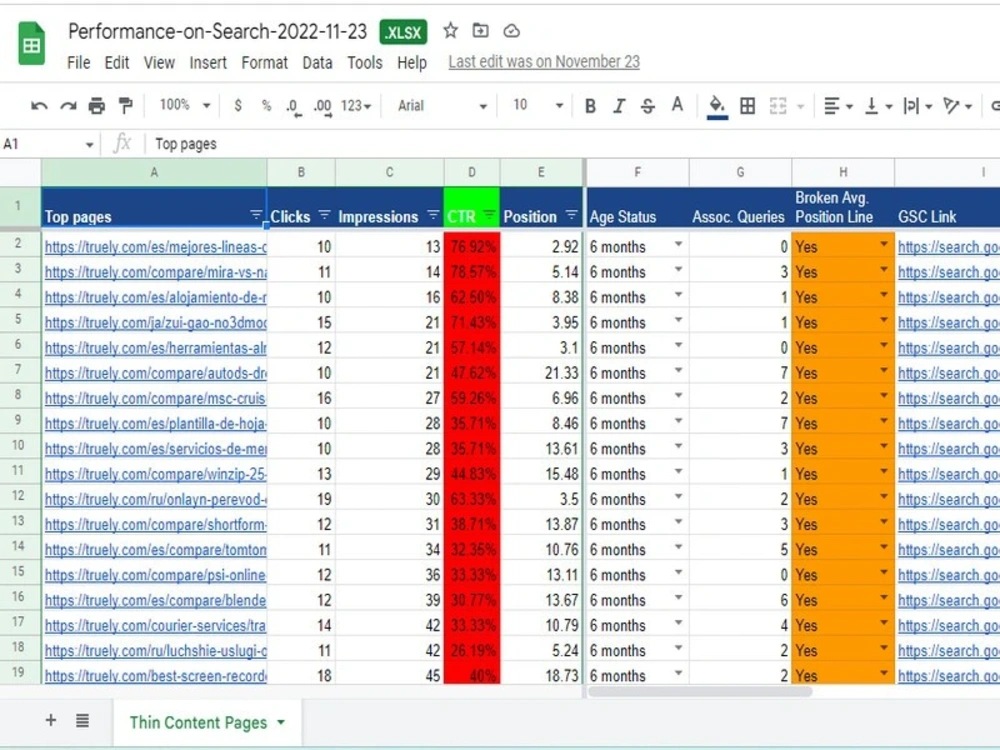The height and width of the screenshot is (750, 1000).
Task: Open the font size dropdown
Action: (538, 106)
